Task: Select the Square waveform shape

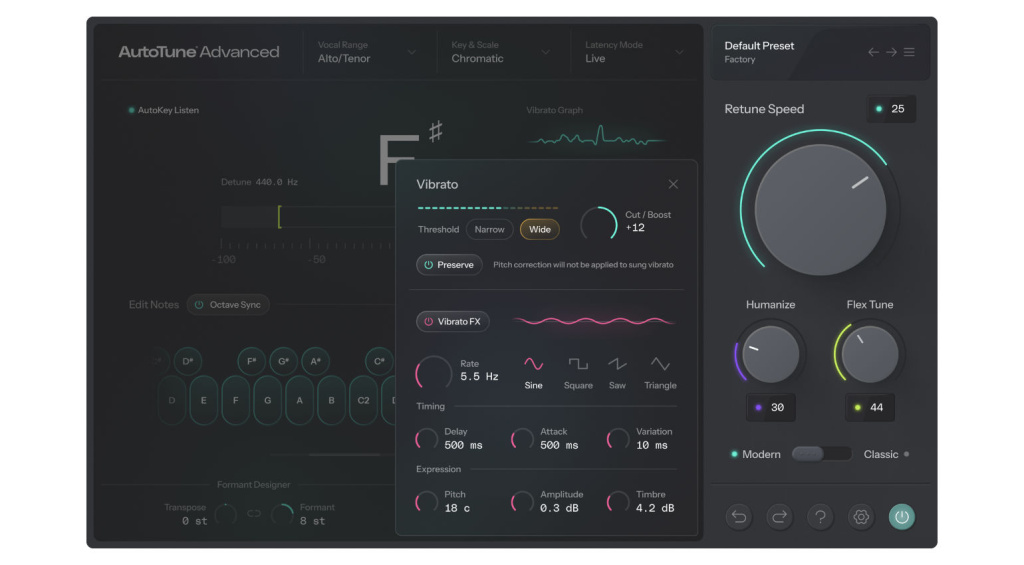Action: (x=578, y=373)
